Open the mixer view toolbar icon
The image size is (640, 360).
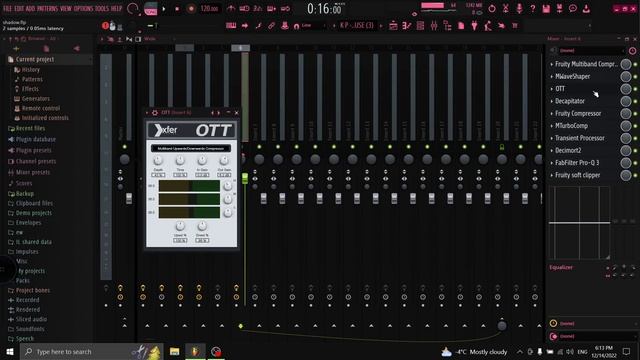434,26
